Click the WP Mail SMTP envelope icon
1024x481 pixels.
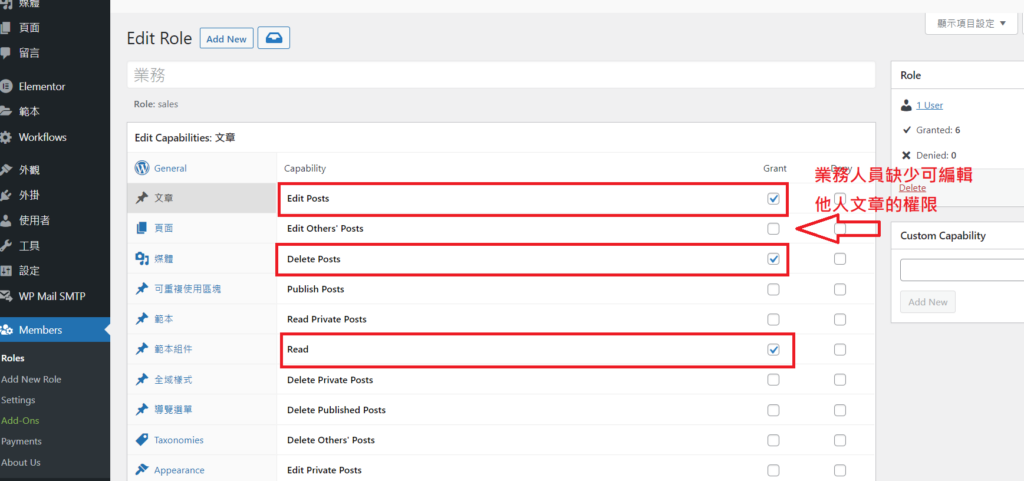click(7, 296)
